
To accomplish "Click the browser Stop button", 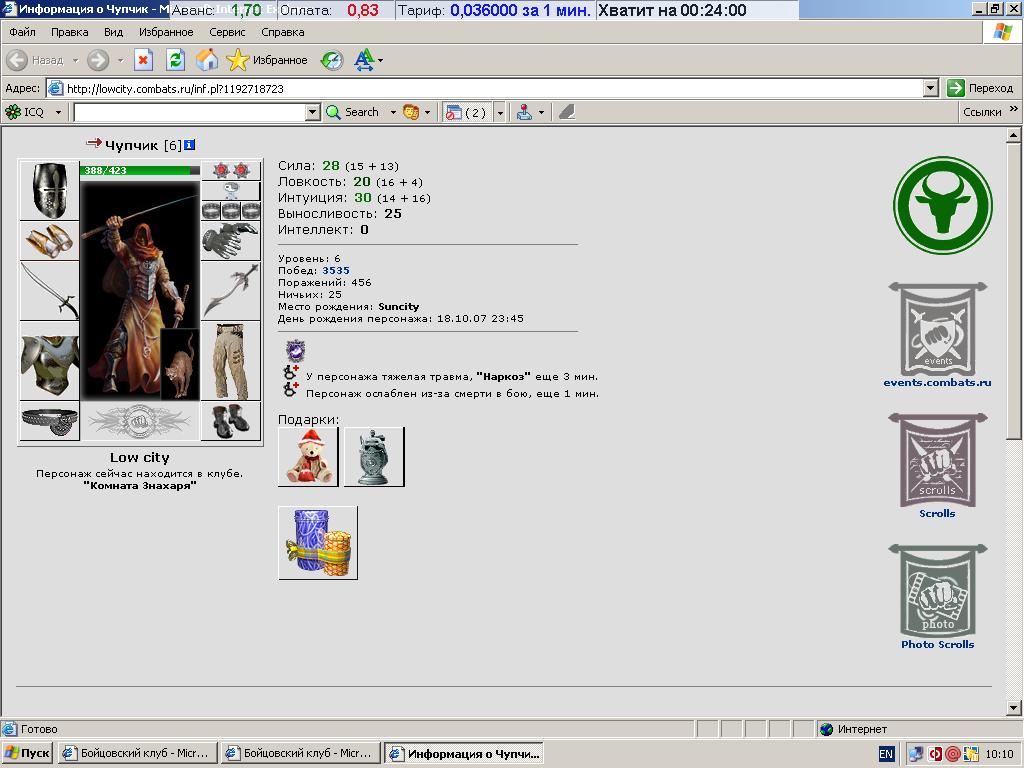I will point(143,60).
